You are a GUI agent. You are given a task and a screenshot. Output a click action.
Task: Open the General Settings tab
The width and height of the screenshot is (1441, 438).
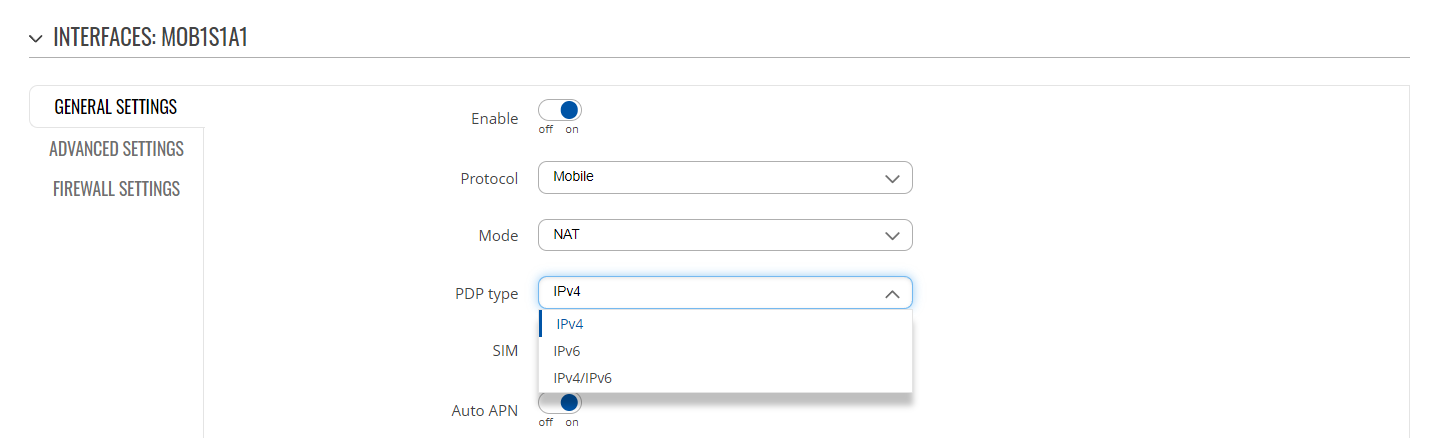point(116,107)
